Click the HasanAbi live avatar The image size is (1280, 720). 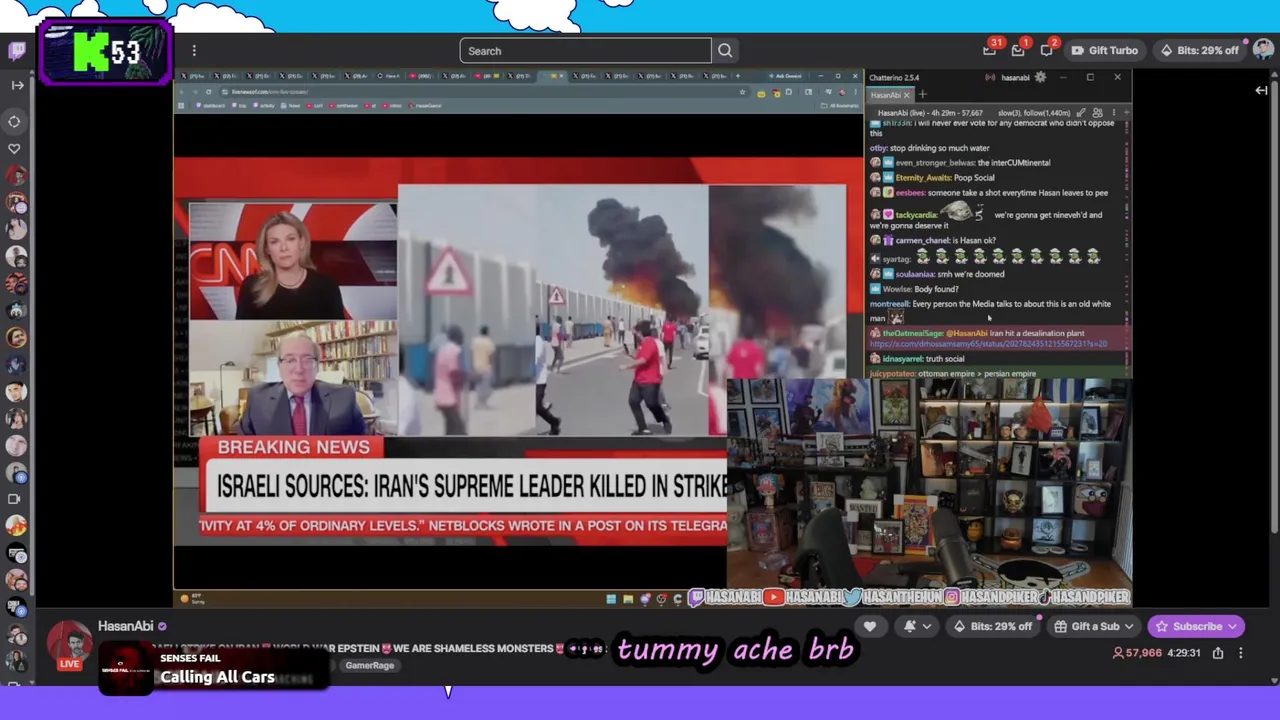point(69,646)
